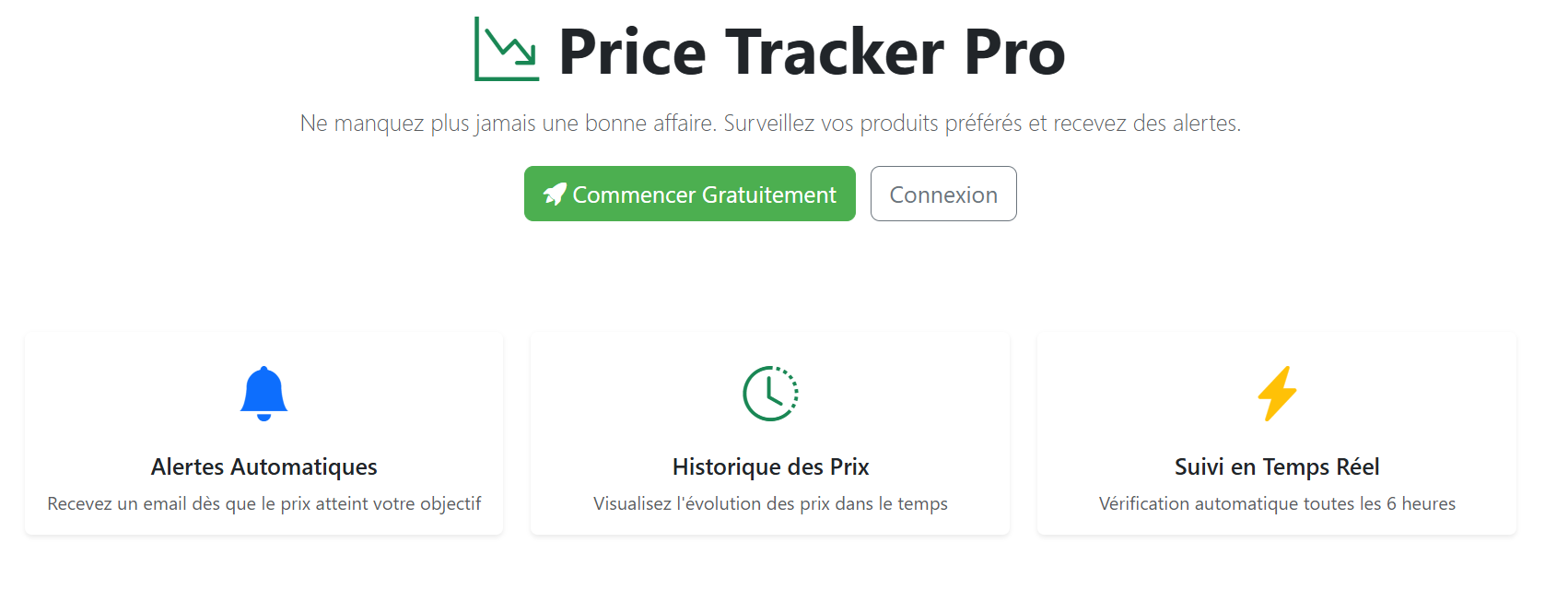Click the lightning icon for Suivi en Temps Réel
The width and height of the screenshot is (1568, 602).
[x=1277, y=391]
